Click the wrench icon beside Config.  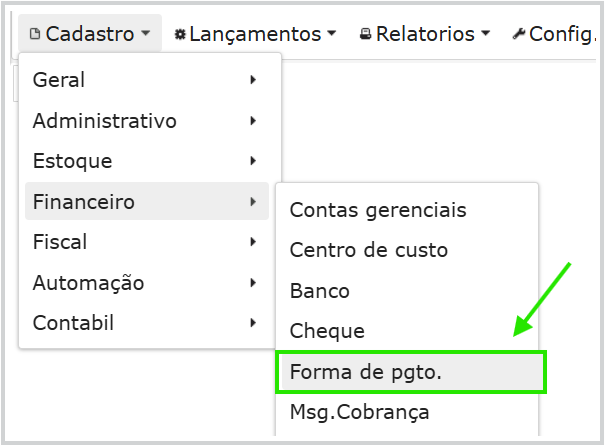point(518,35)
